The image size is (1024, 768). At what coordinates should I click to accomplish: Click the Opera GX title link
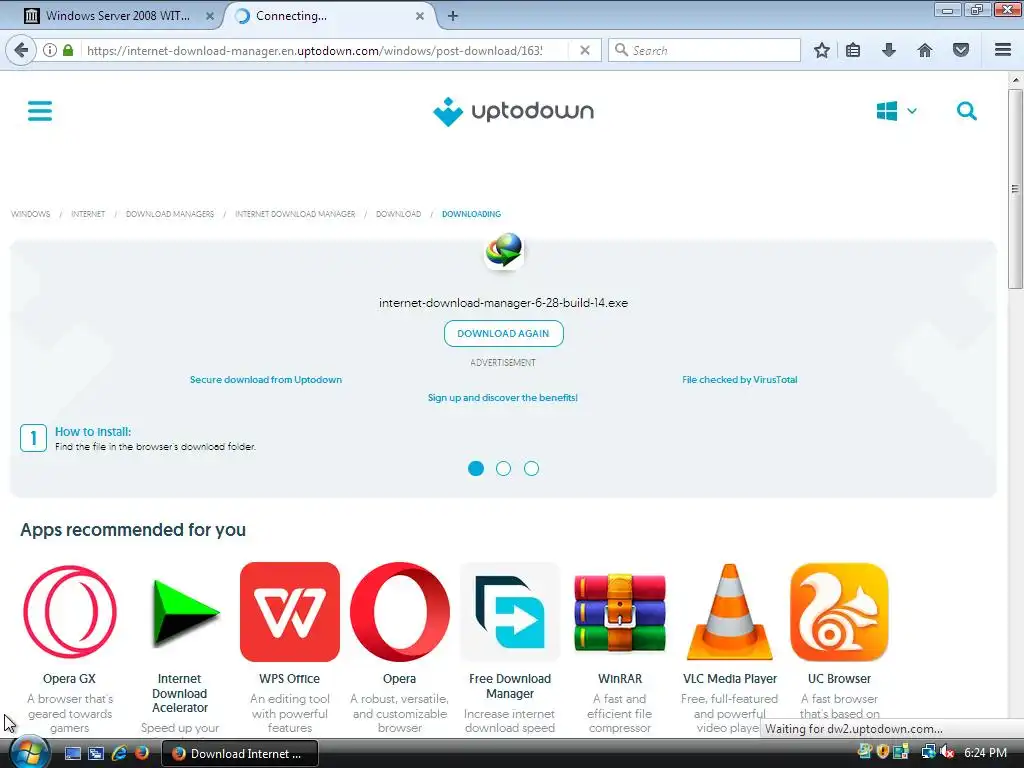[x=69, y=679]
